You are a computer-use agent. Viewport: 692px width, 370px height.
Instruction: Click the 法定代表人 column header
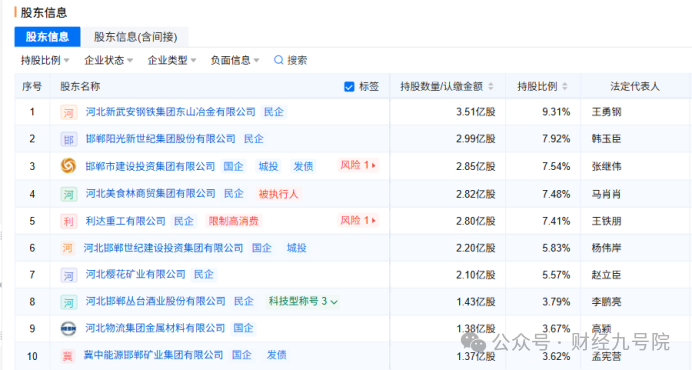tap(635, 87)
